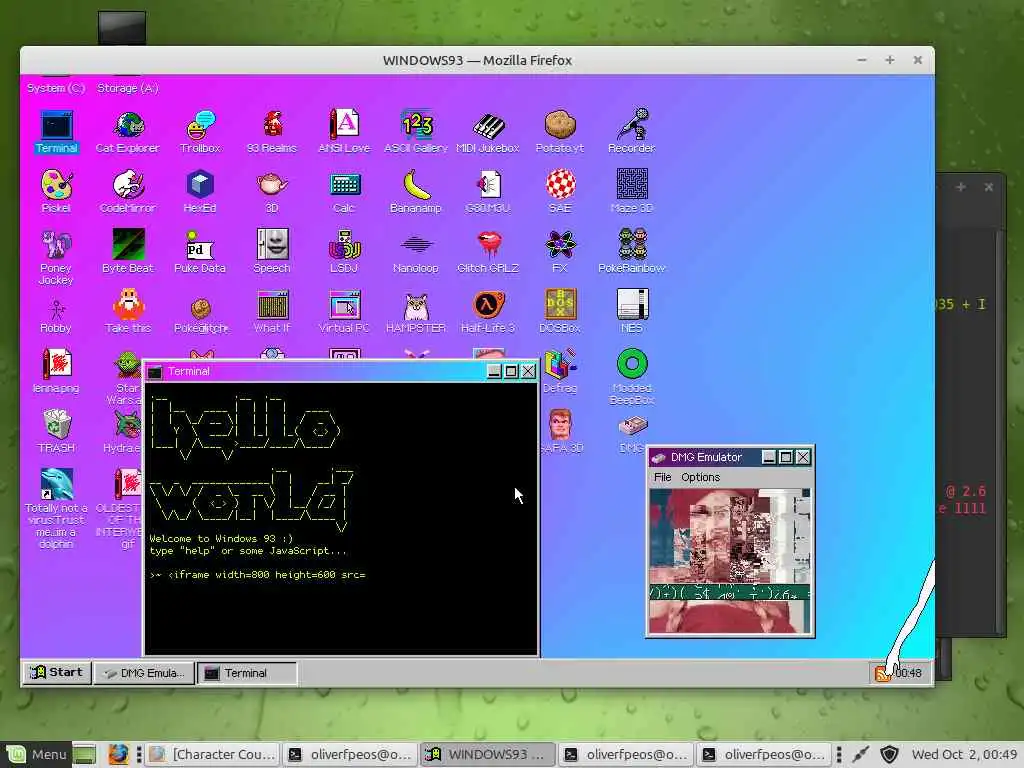The height and width of the screenshot is (768, 1024).
Task: Click the Wed Oct 2 panel clock
Action: (x=964, y=754)
